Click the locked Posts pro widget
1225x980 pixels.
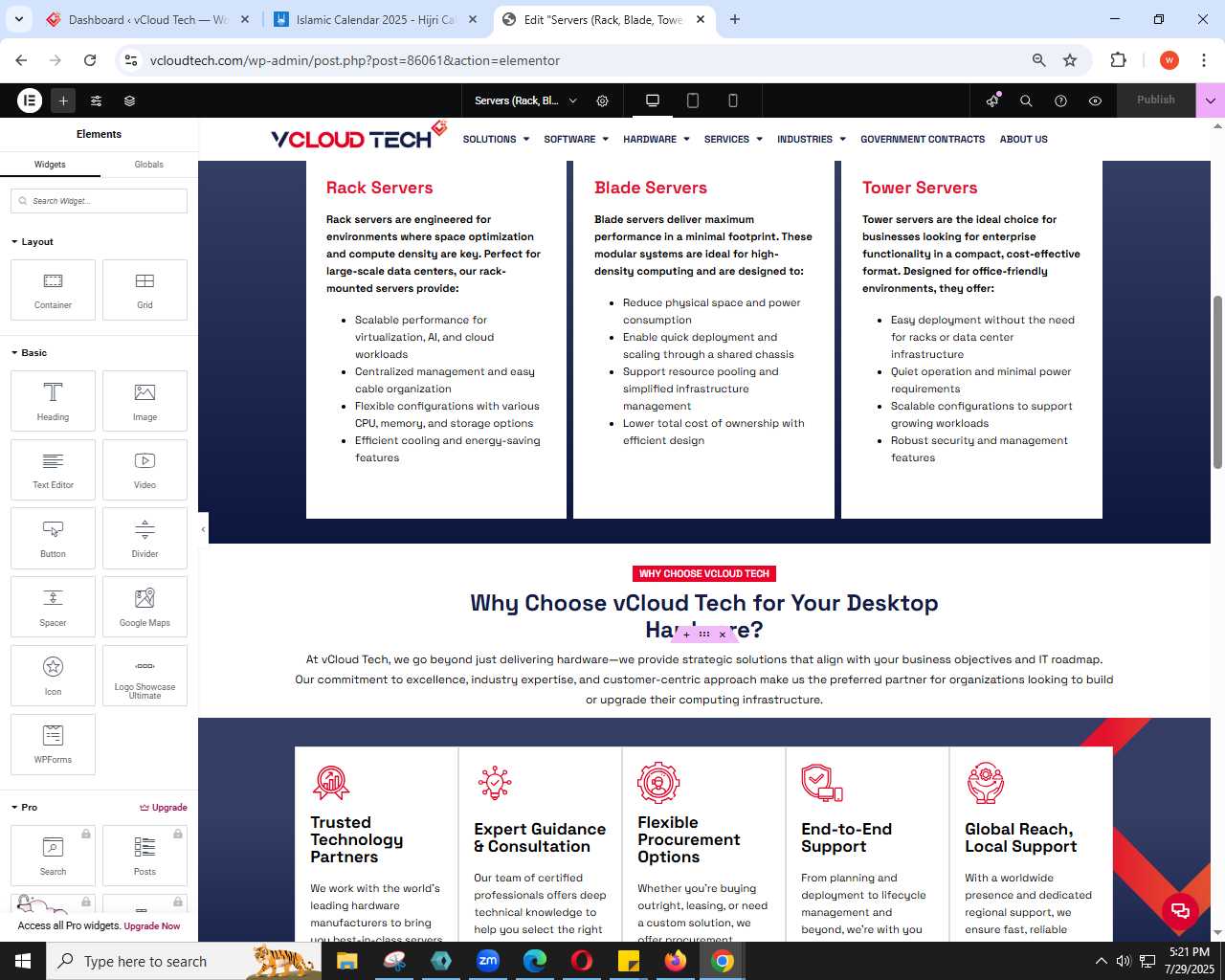click(145, 856)
